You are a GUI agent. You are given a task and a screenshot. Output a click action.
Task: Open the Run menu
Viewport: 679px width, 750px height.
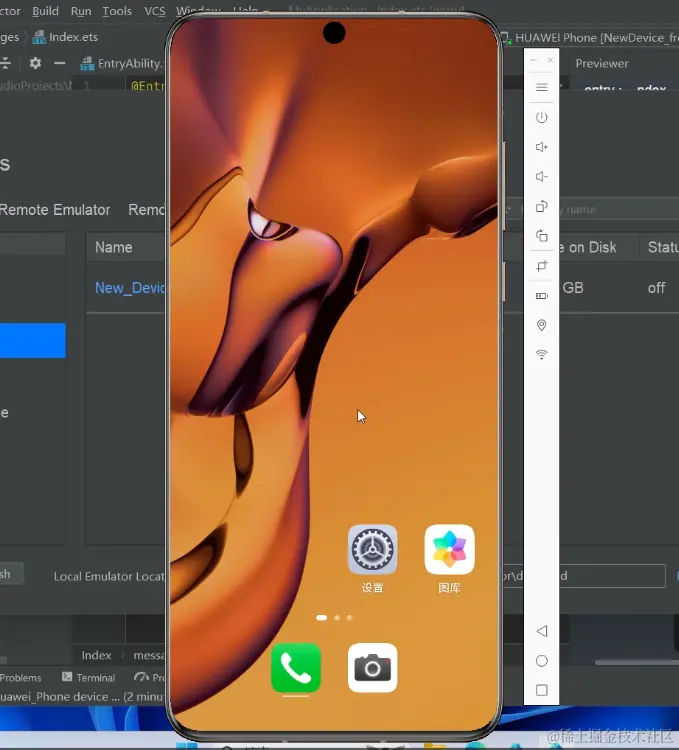tap(81, 11)
